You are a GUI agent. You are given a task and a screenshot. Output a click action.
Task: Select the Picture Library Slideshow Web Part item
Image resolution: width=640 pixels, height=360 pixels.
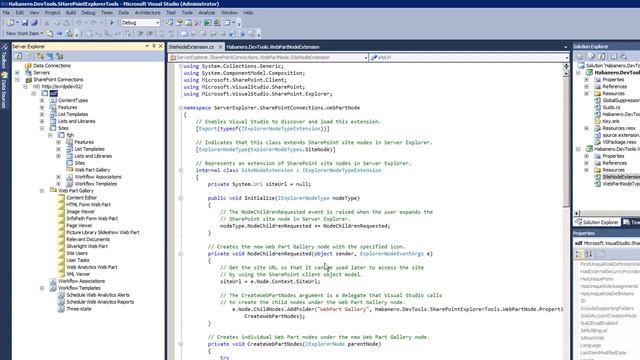coord(103,232)
